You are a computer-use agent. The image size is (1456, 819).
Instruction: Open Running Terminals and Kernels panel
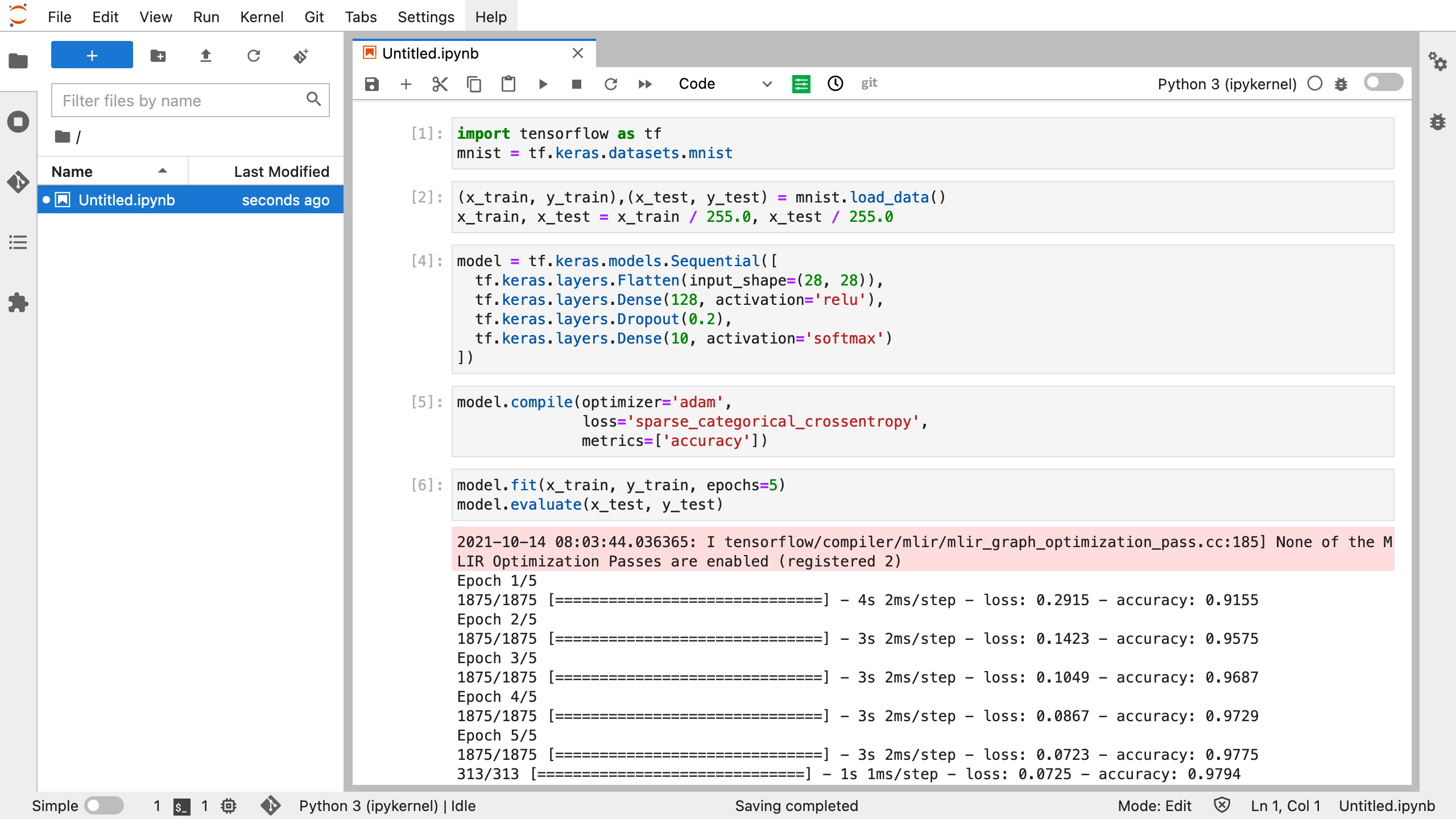tap(18, 122)
